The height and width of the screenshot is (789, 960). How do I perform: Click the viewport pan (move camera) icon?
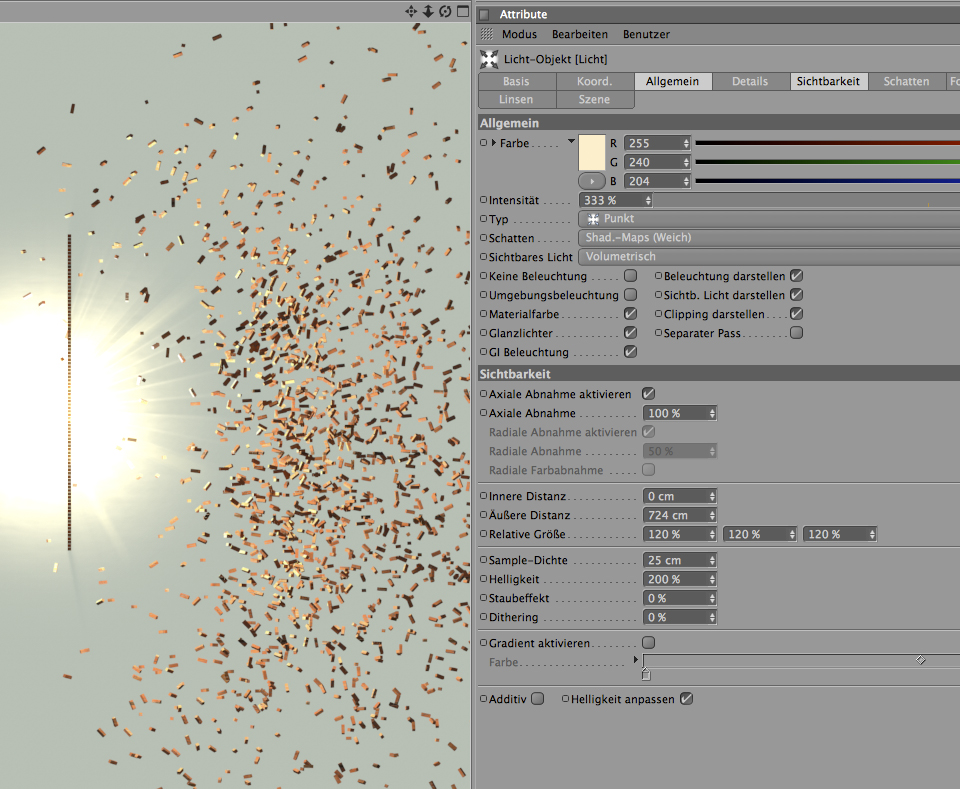[x=411, y=11]
